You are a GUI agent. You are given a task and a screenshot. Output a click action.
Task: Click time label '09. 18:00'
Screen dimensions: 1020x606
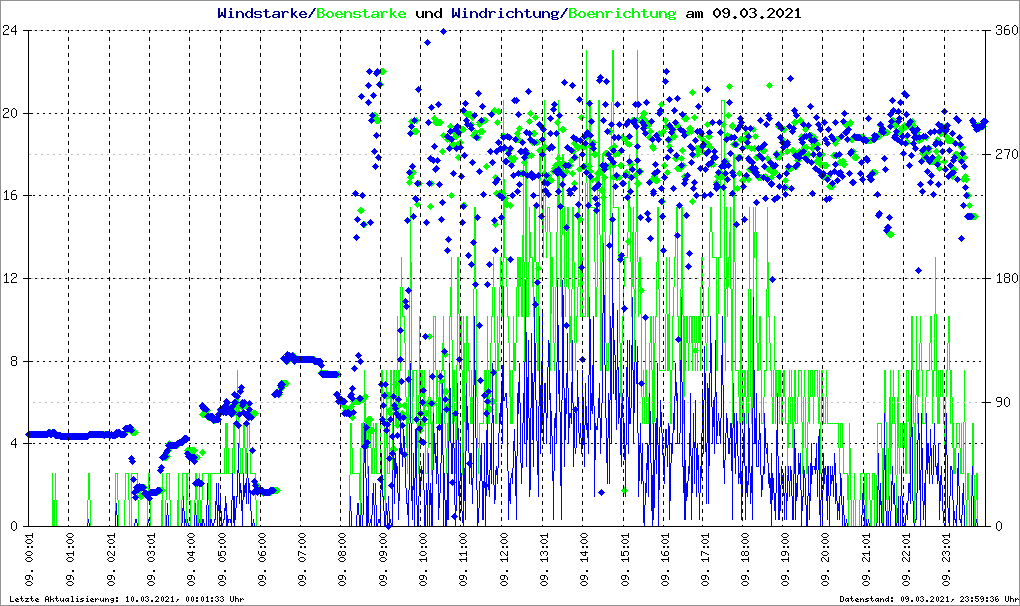pyautogui.click(x=744, y=559)
